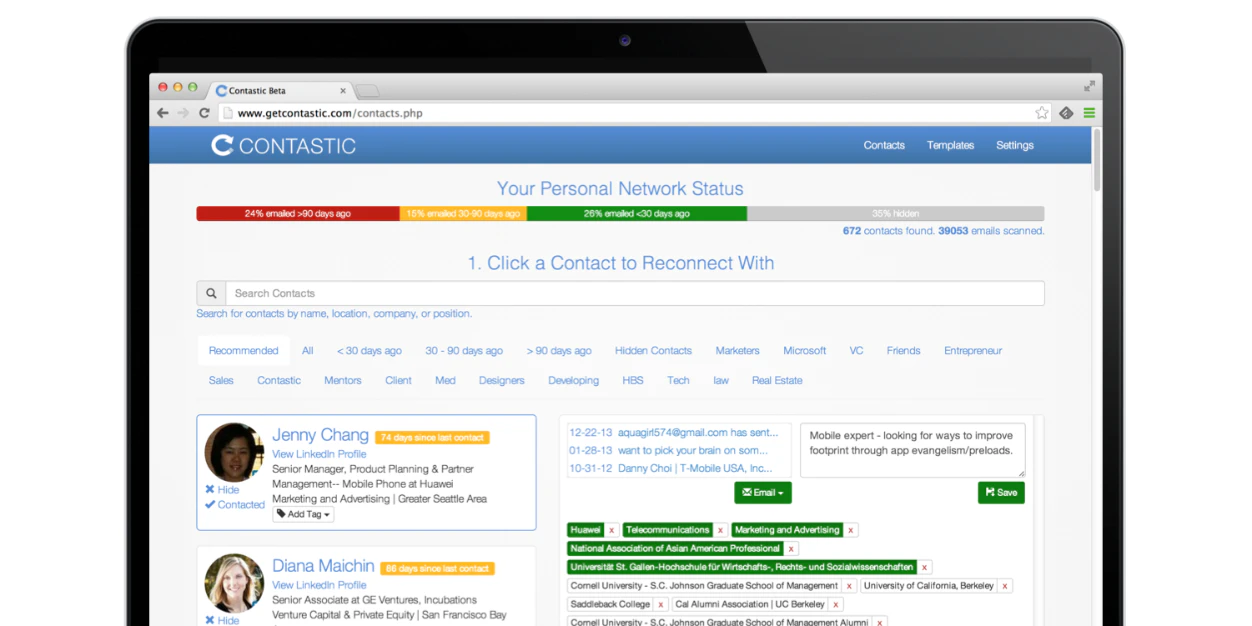This screenshot has height=626, width=1252.
Task: Click the red >90 days ago status segment
Action: tap(298, 214)
